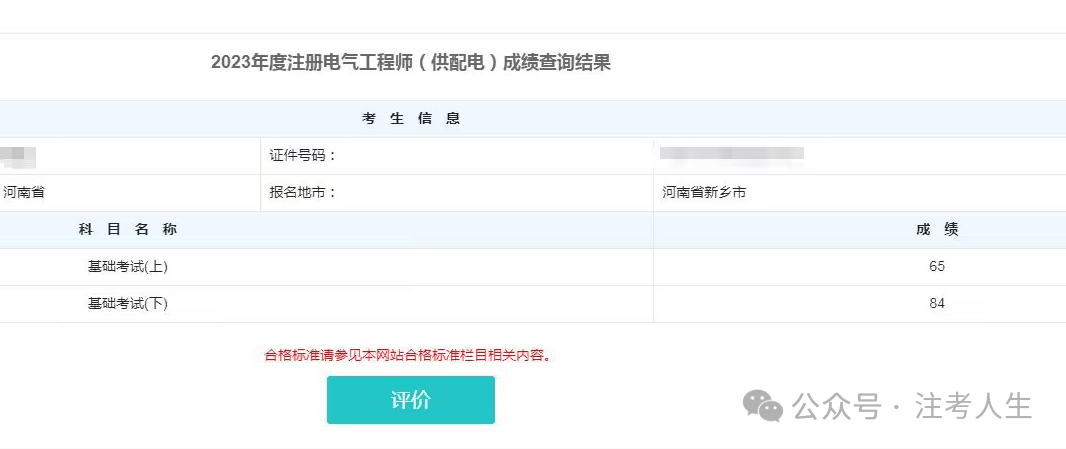The image size is (1066, 449).
Task: Click the 河南省新乡市 city value
Action: (704, 192)
